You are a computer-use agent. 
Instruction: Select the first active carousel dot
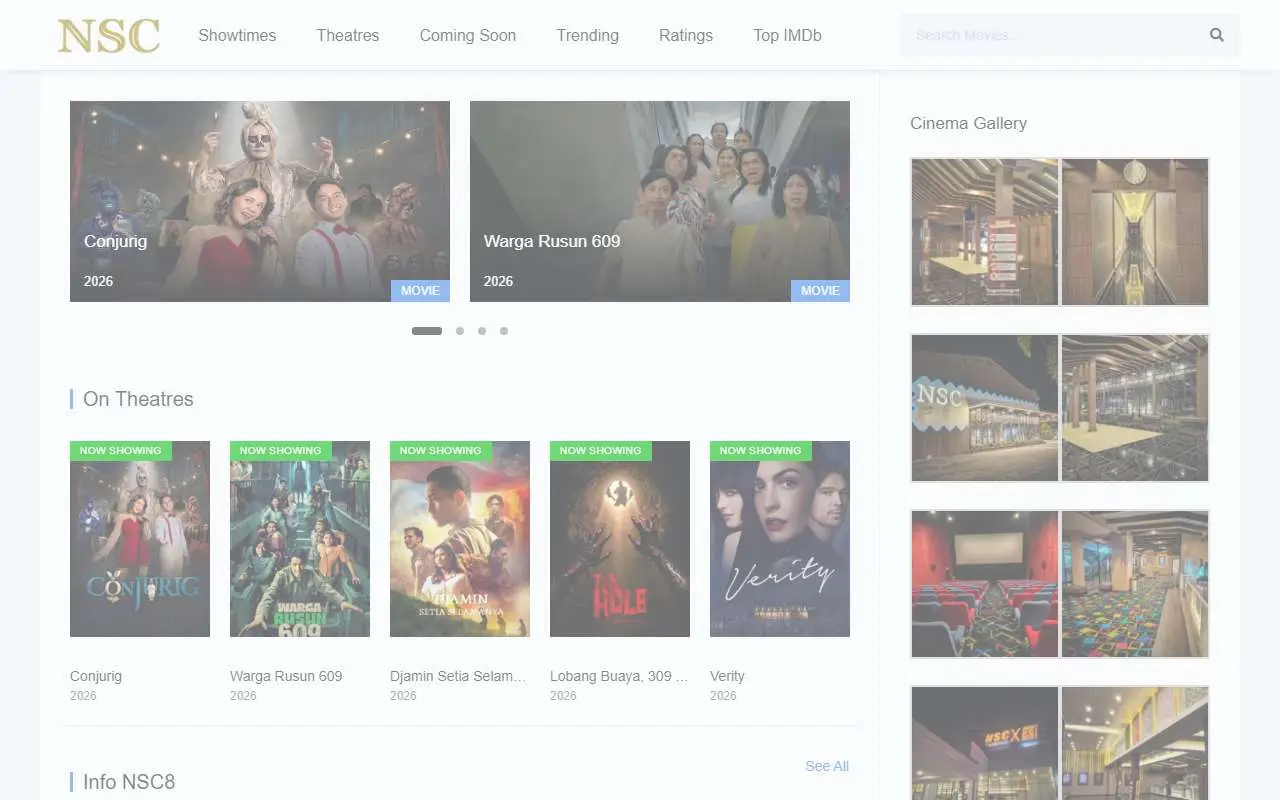click(x=427, y=331)
